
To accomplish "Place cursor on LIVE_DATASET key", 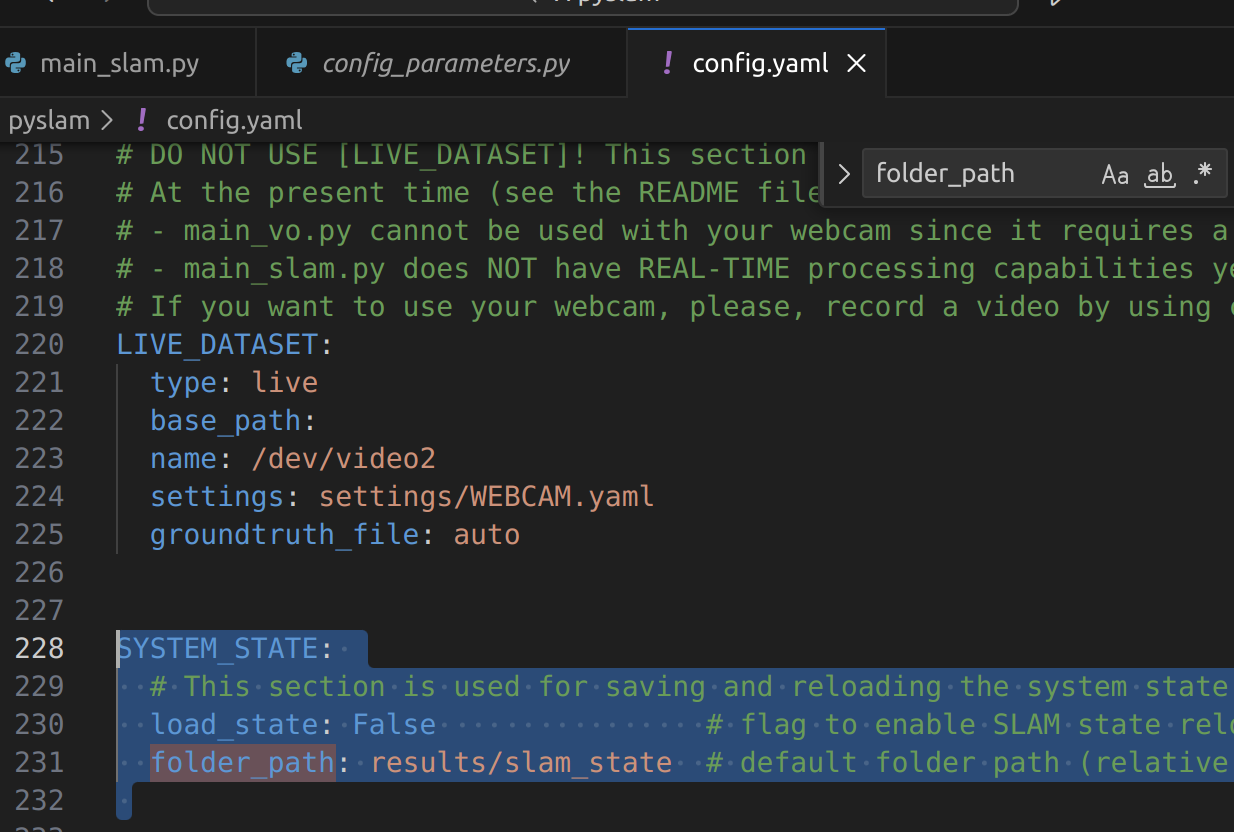I will click(217, 345).
